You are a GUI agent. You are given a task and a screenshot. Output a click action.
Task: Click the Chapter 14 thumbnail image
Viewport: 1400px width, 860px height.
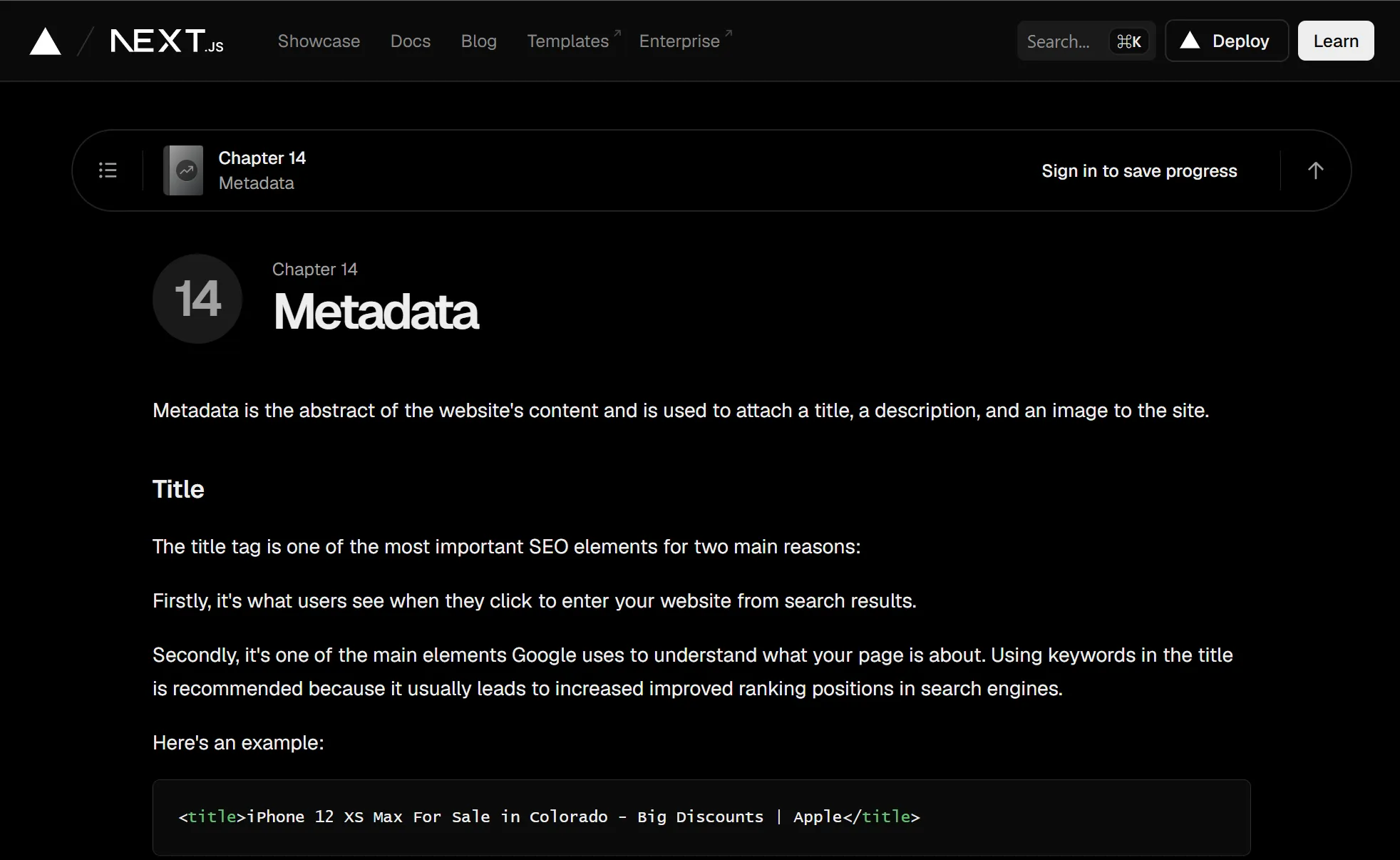click(183, 170)
